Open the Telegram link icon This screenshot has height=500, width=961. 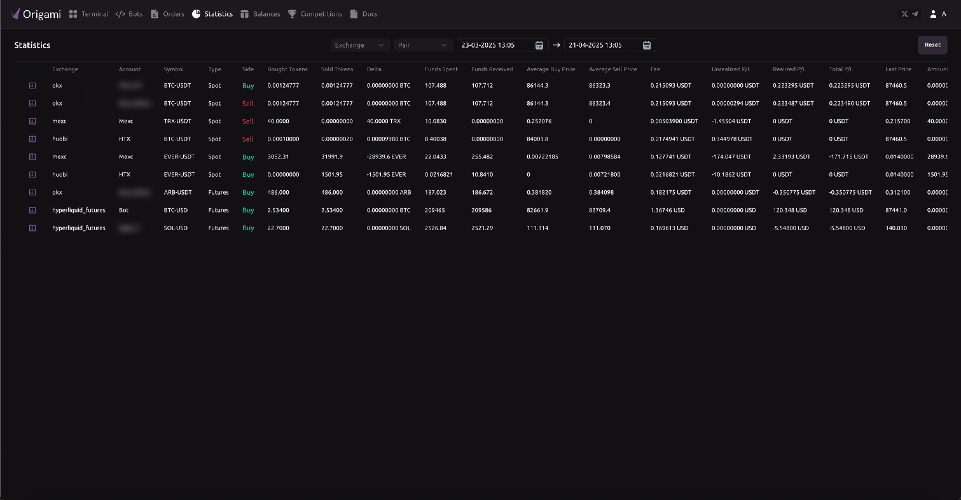(915, 14)
